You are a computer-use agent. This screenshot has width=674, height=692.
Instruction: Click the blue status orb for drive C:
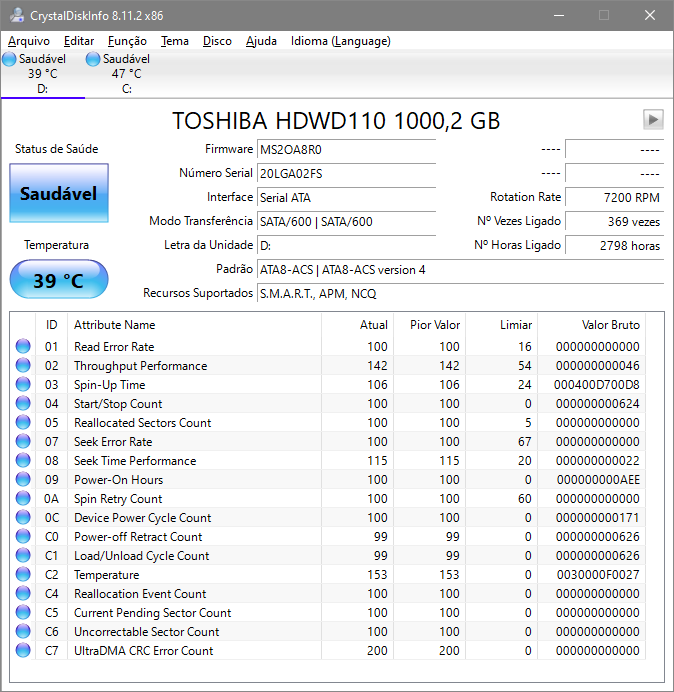pyautogui.click(x=93, y=59)
